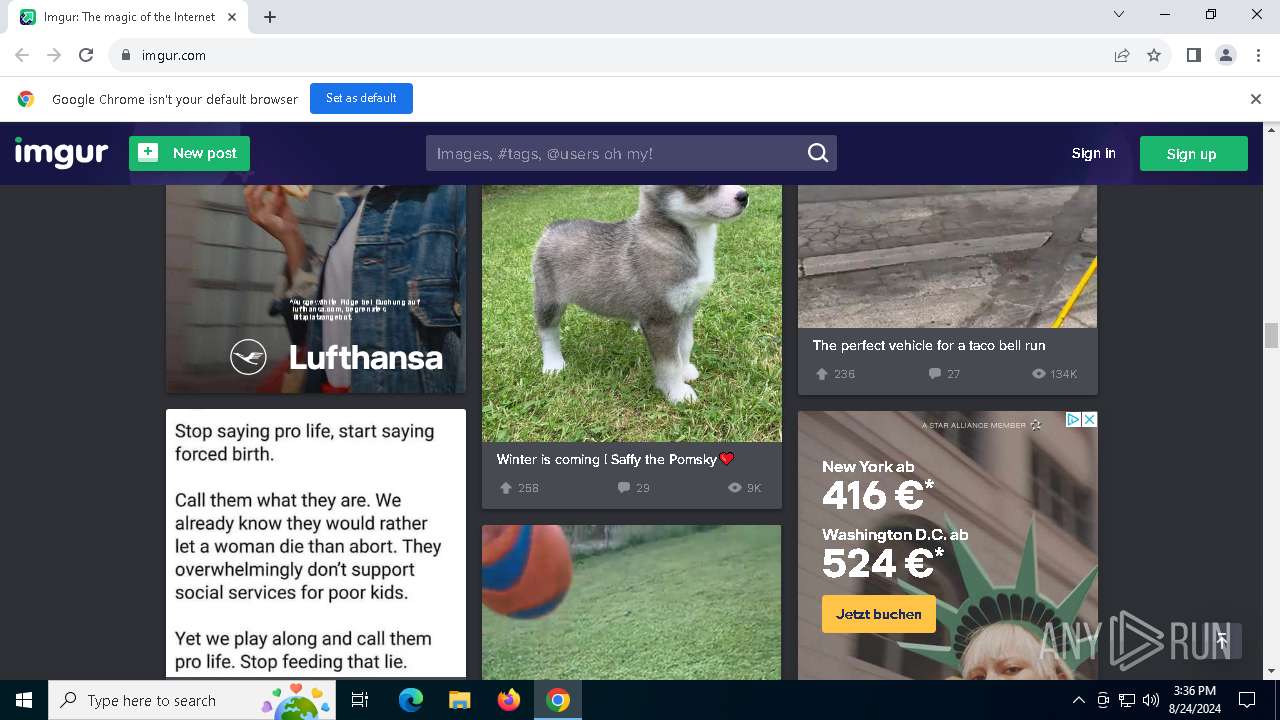
Task: Close the Imgur tab
Action: [x=232, y=17]
